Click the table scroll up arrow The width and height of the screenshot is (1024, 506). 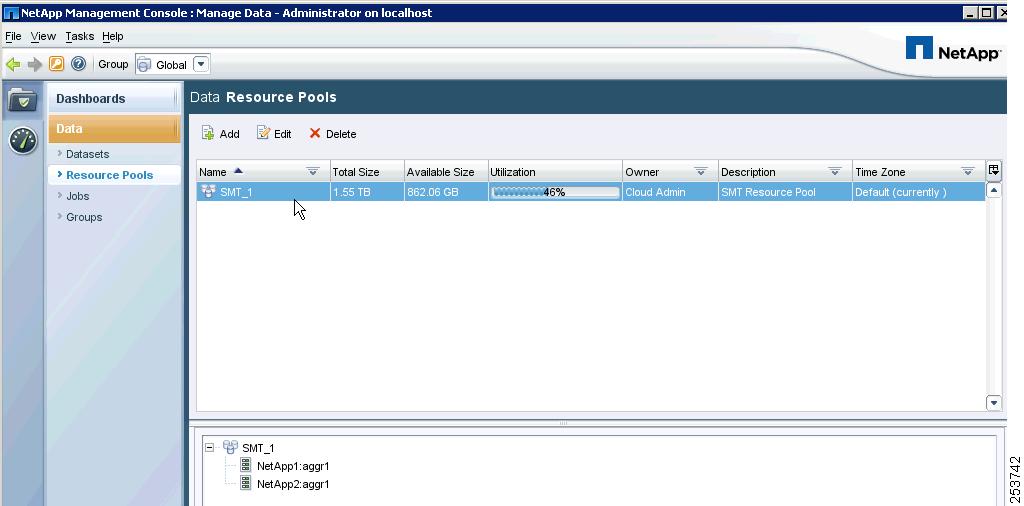(993, 191)
